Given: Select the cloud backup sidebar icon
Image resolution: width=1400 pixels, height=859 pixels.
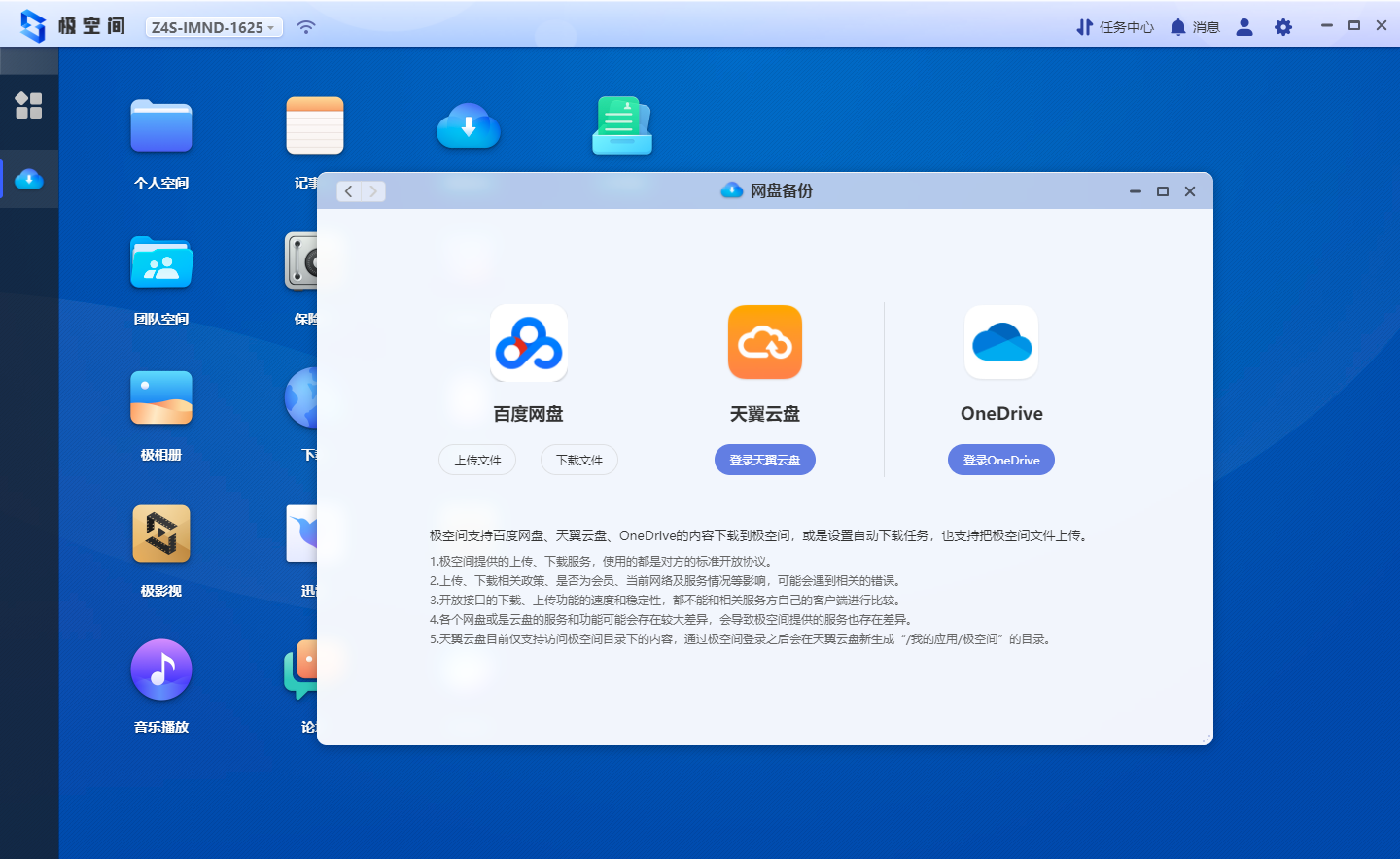Looking at the screenshot, I should point(29,179).
